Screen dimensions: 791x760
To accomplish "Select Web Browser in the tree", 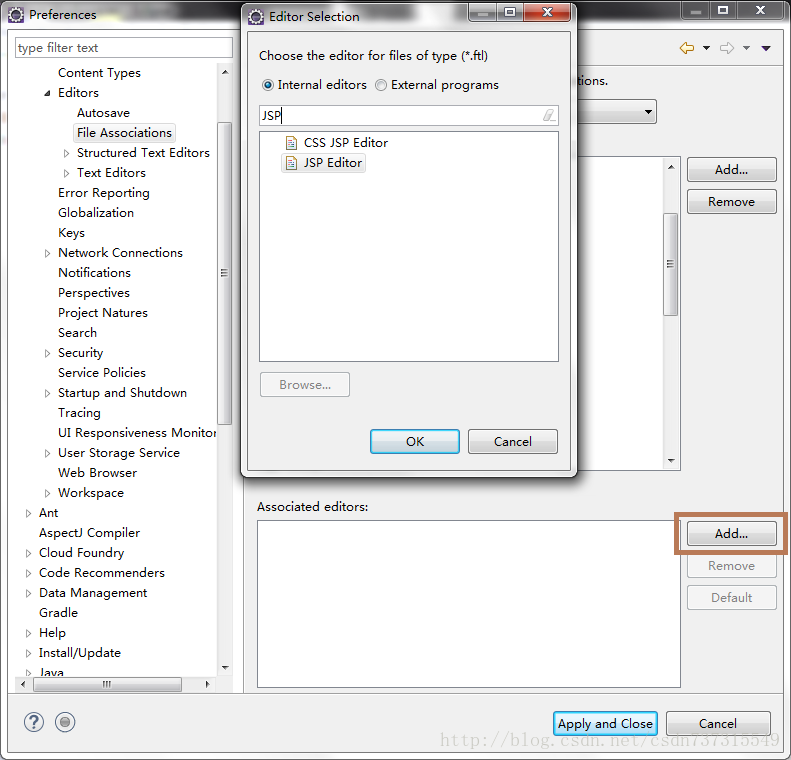I will (97, 473).
